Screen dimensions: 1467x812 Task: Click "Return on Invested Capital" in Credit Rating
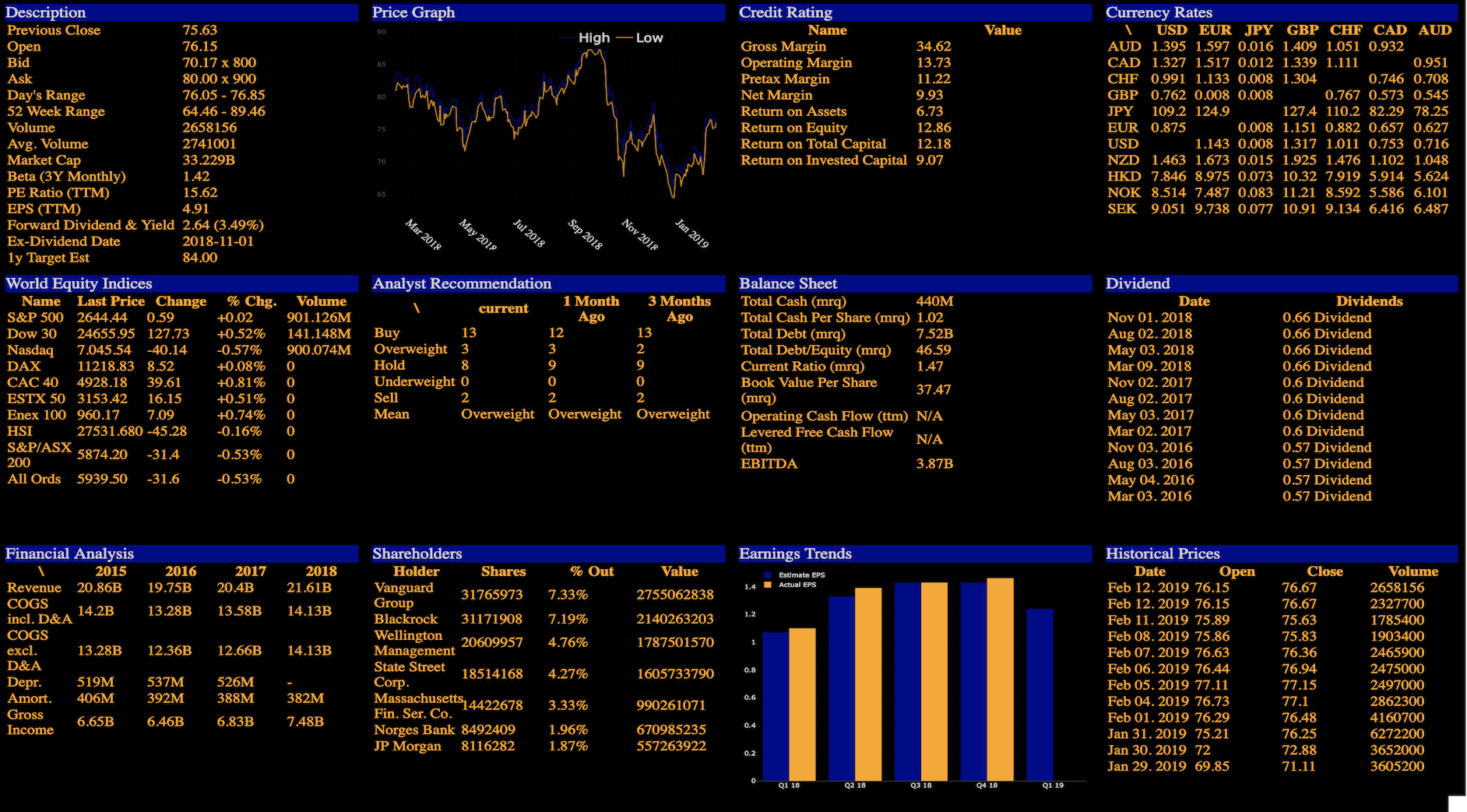[x=824, y=160]
